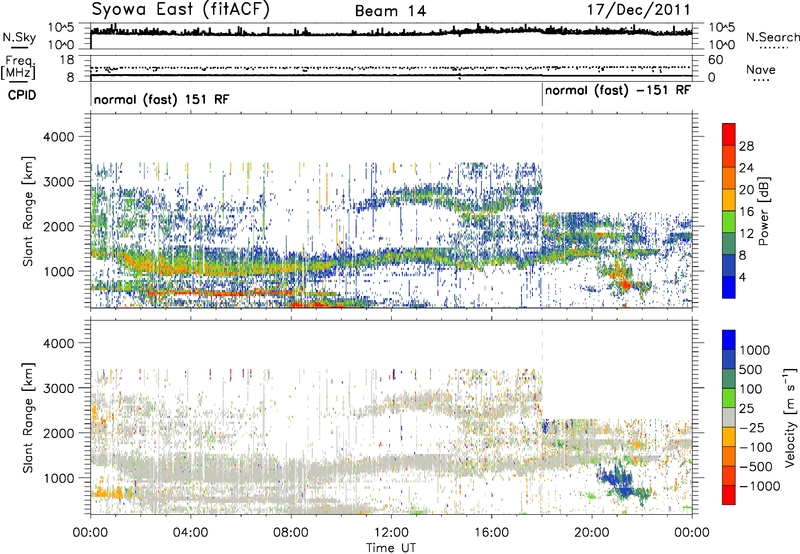The height and width of the screenshot is (554, 800).
Task: Click the 'N.Sky' legend label
Action: [x=19, y=37]
